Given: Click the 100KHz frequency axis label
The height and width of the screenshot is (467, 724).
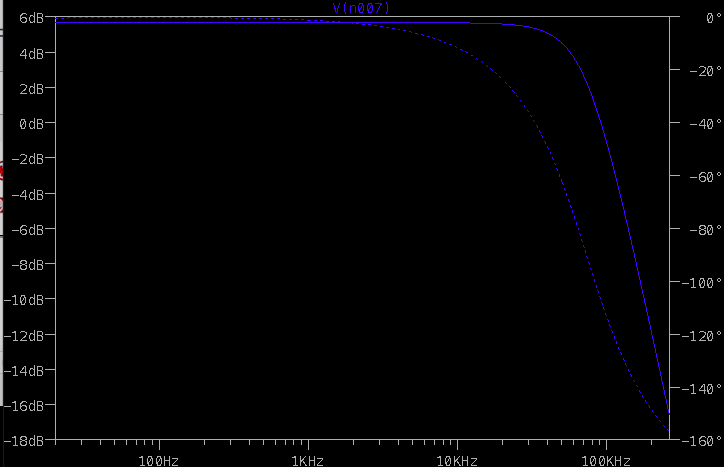Looking at the screenshot, I should point(606,461).
